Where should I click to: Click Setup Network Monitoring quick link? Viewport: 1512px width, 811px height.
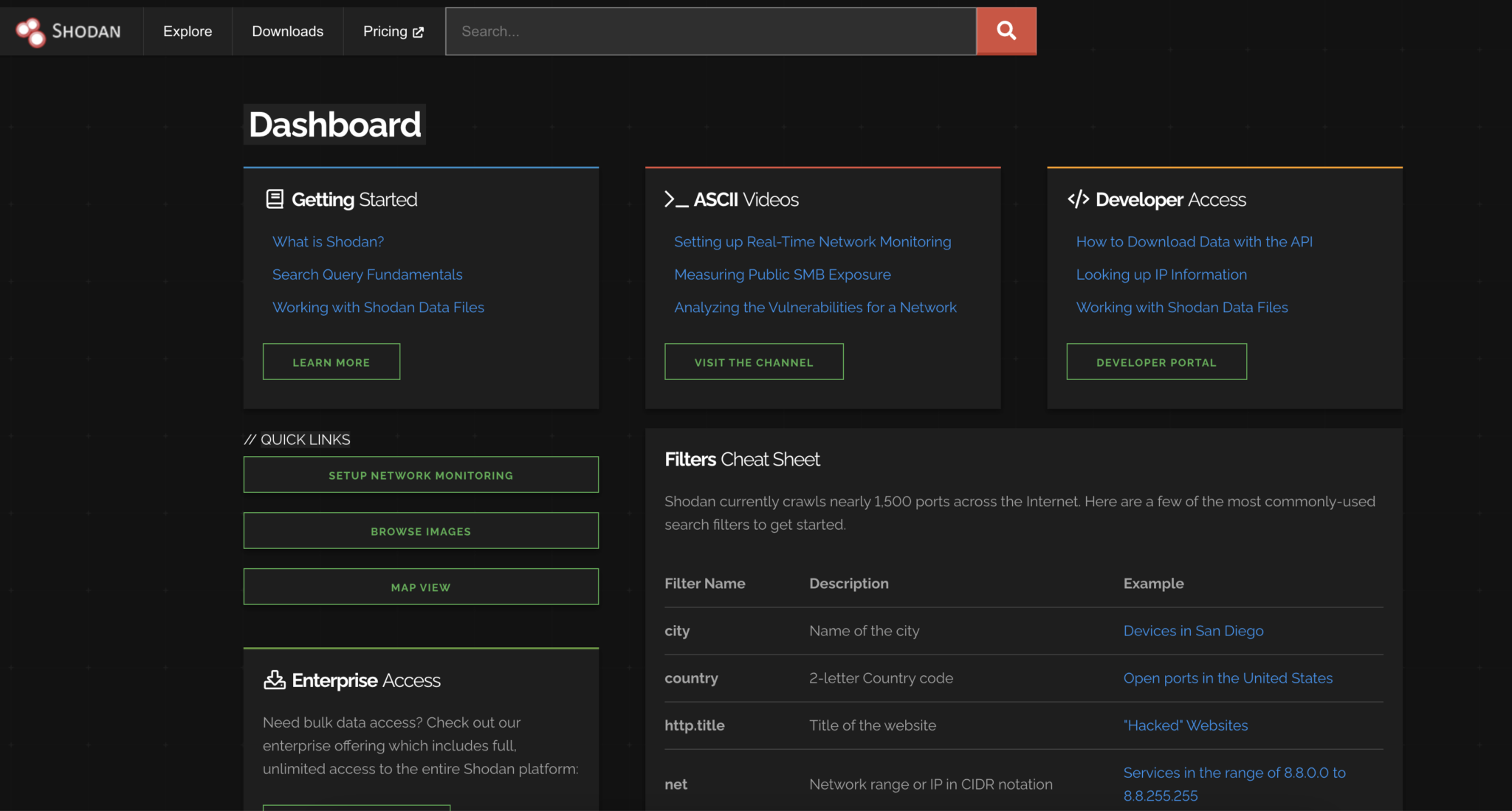click(420, 474)
